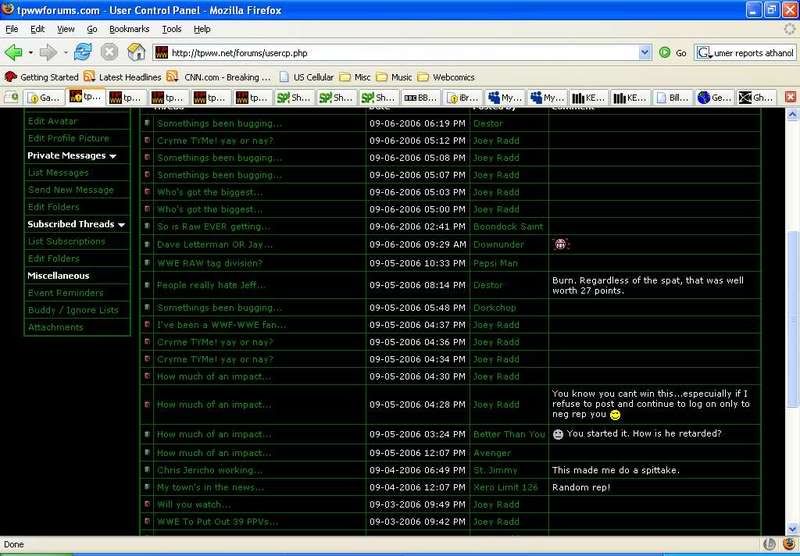Open the Send New Message link
The width and height of the screenshot is (800, 556).
pyautogui.click(x=71, y=190)
